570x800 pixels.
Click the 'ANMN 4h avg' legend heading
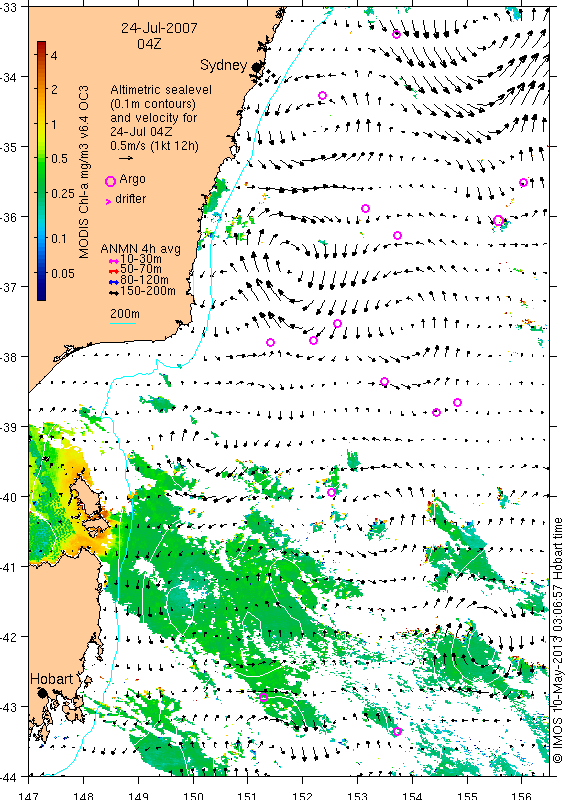(140, 249)
